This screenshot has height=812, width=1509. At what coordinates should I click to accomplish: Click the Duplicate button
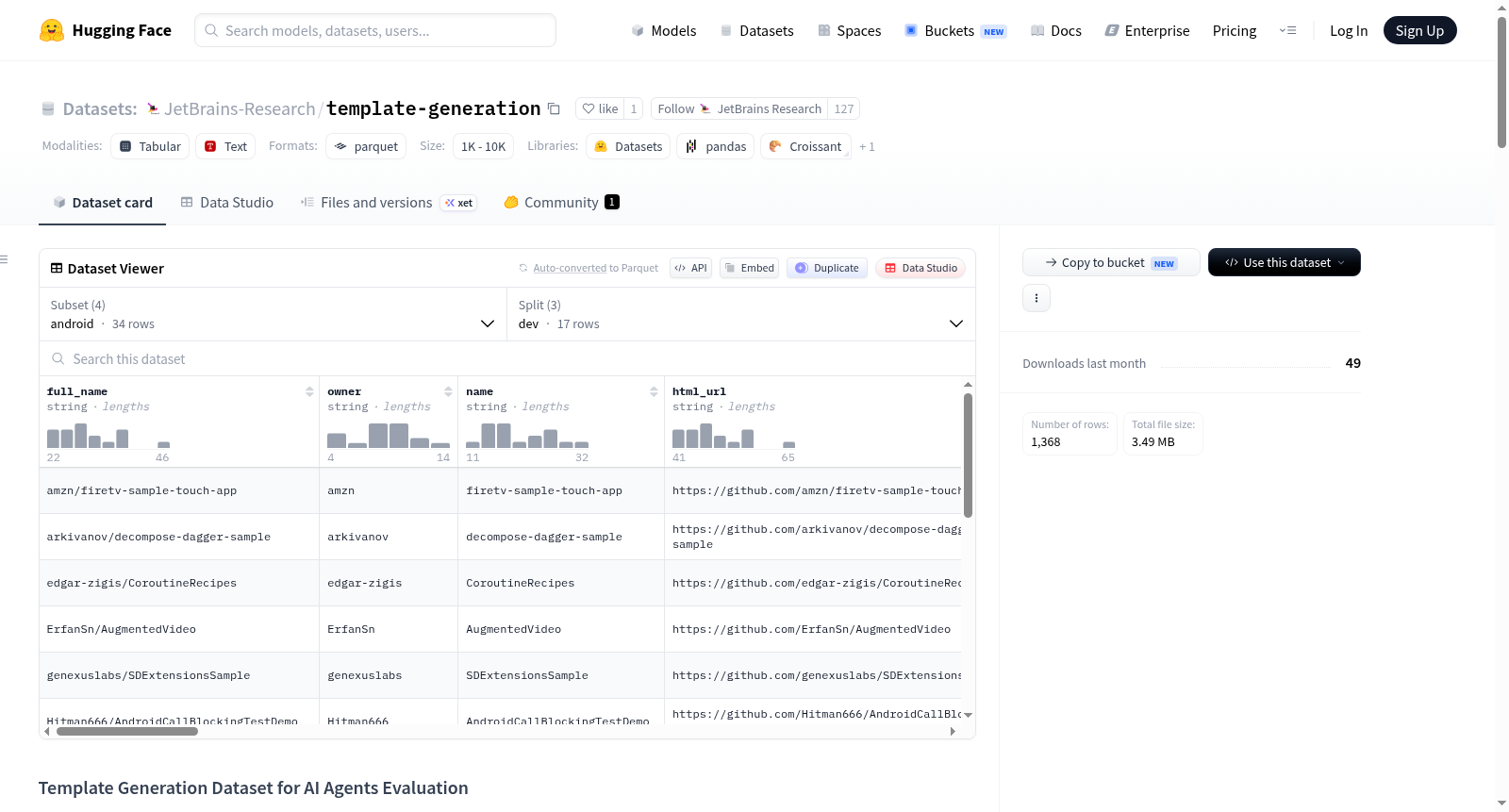coord(827,268)
